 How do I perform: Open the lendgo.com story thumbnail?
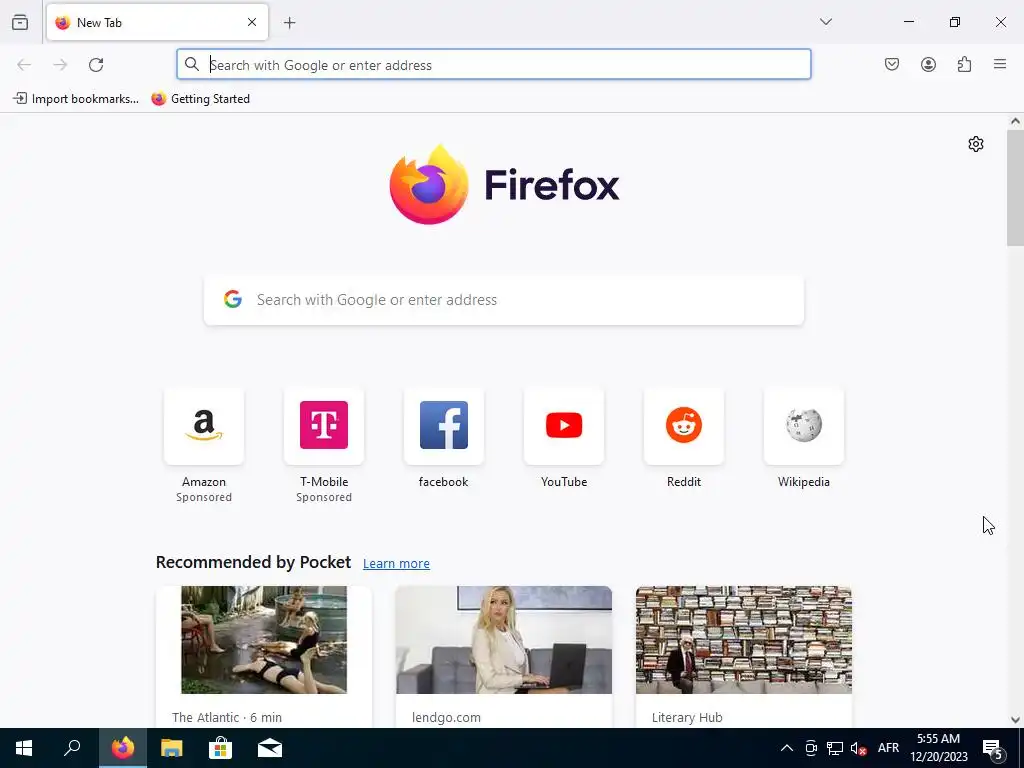[x=504, y=639]
